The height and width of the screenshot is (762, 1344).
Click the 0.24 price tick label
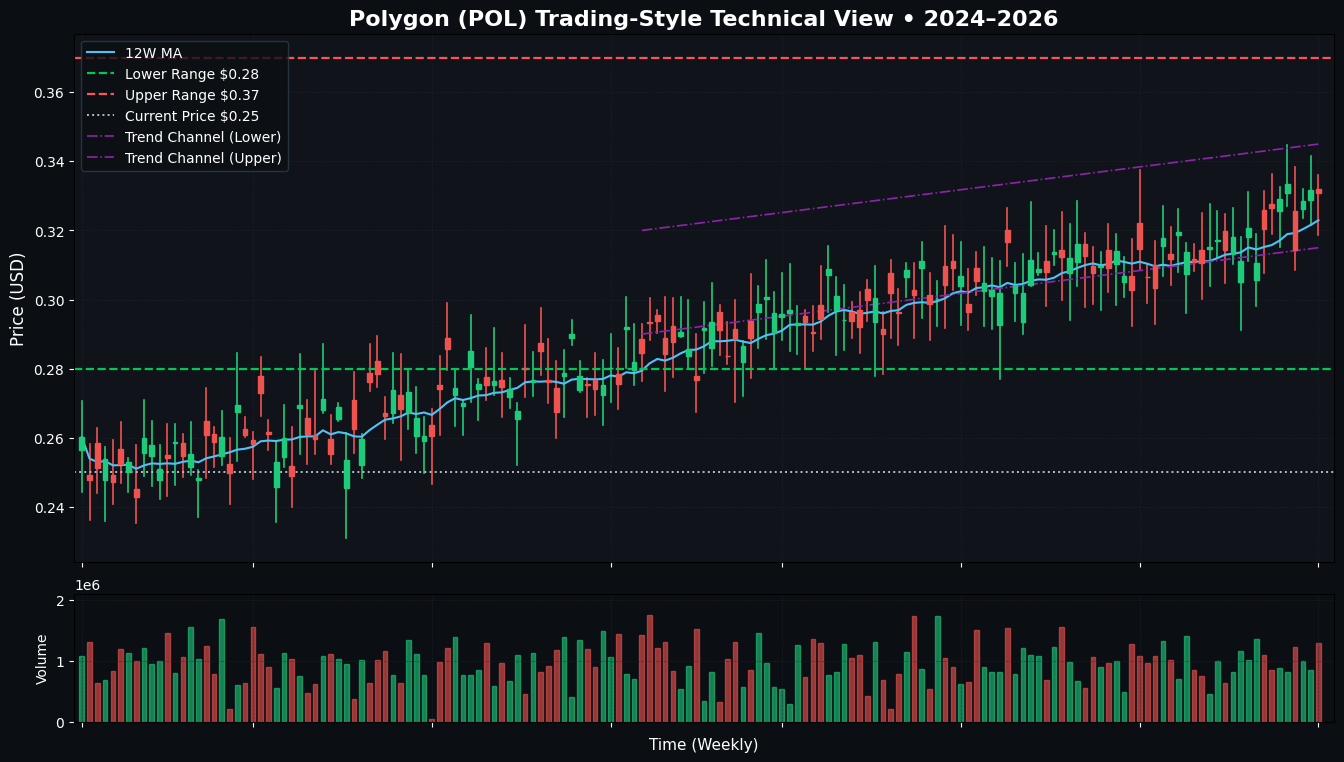[49, 508]
